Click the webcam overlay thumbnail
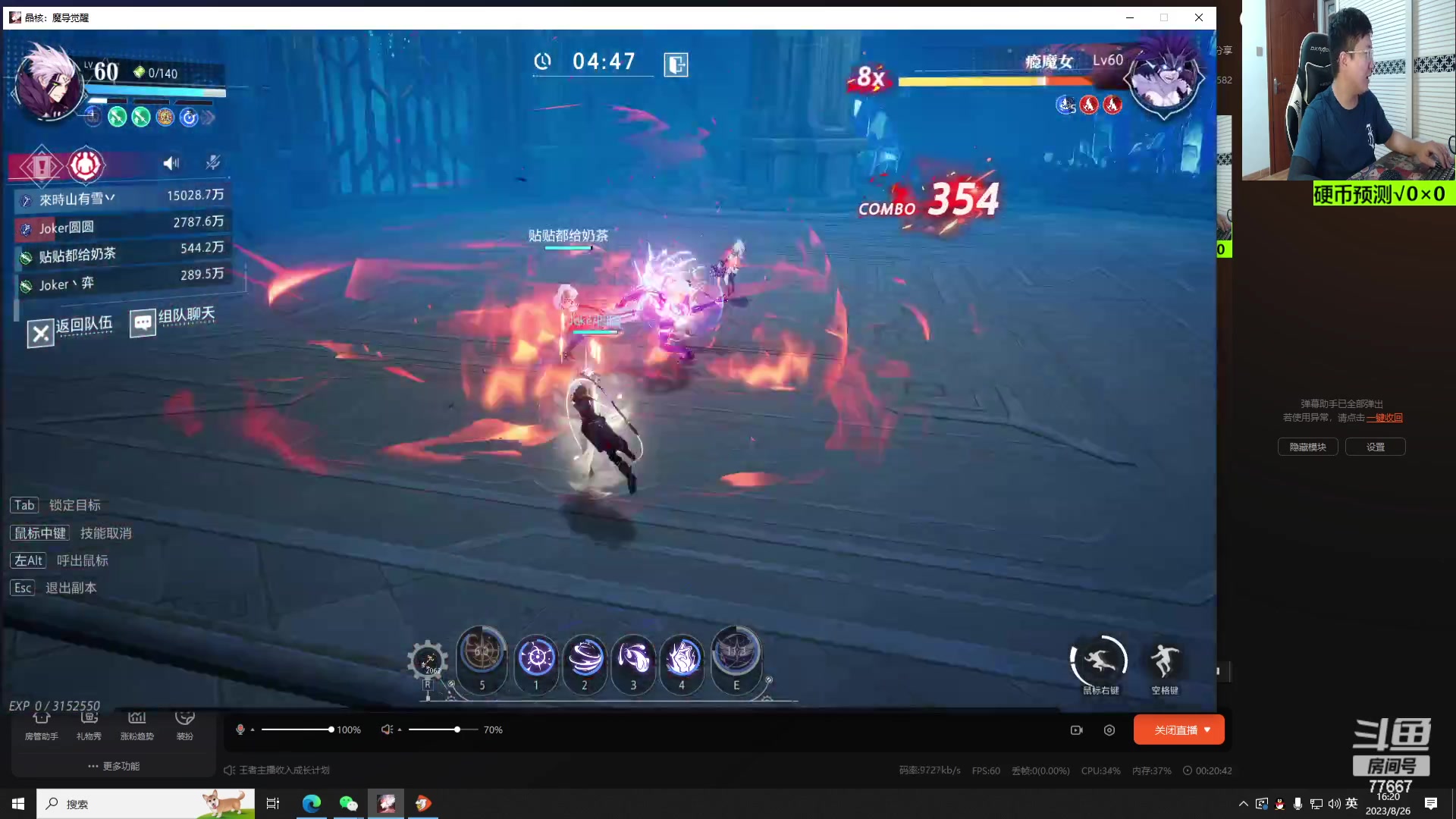The image size is (1456, 819). pyautogui.click(x=1349, y=89)
